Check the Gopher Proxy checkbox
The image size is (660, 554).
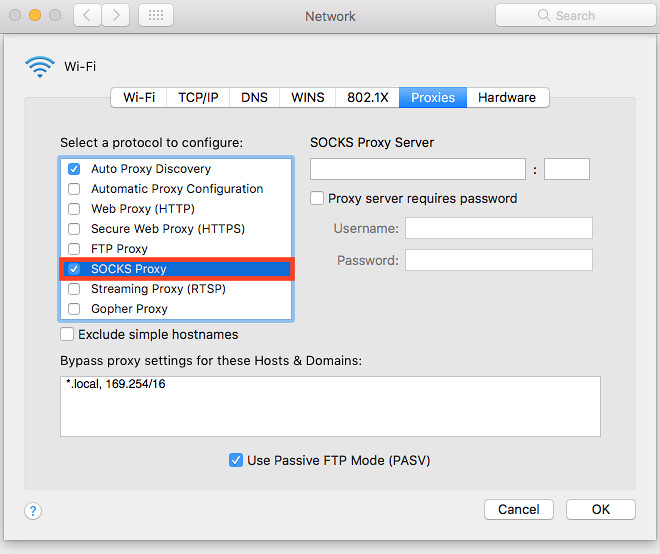click(x=74, y=309)
